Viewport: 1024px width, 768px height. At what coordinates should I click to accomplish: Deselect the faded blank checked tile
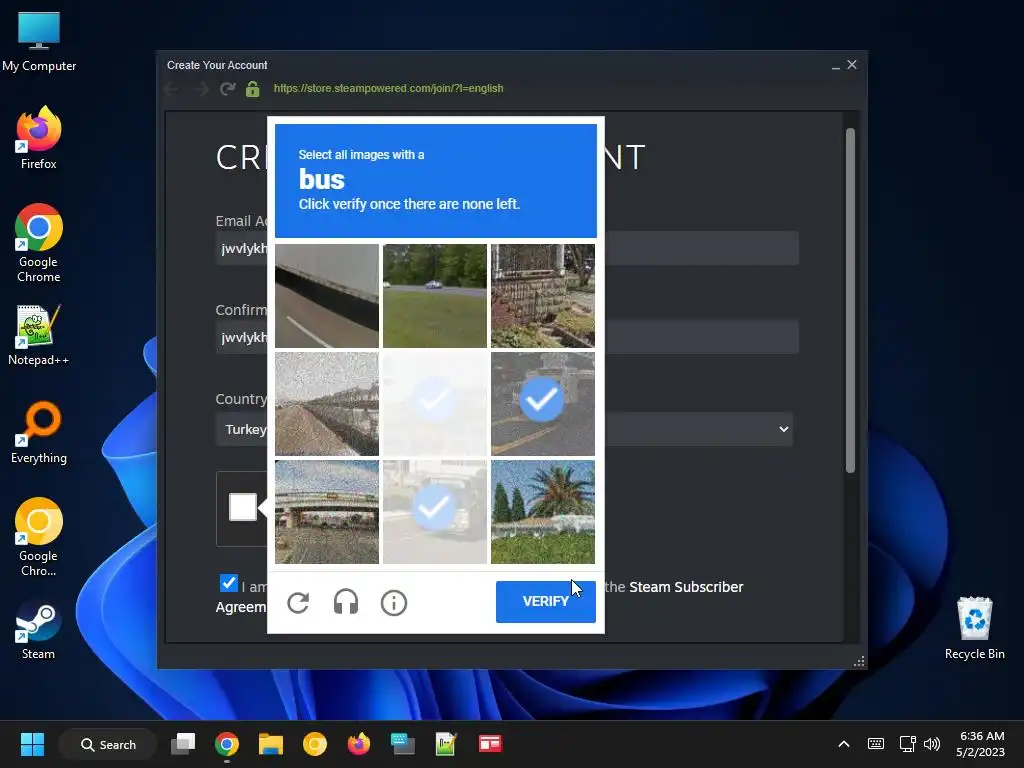click(x=435, y=404)
